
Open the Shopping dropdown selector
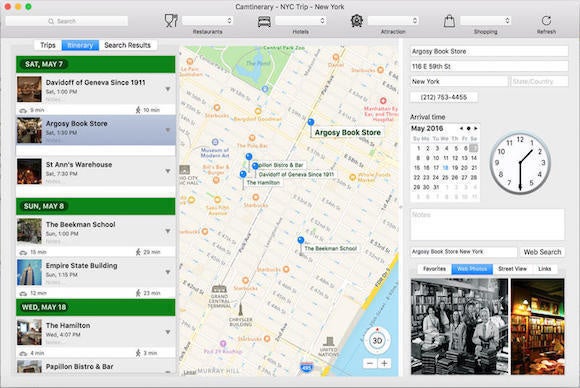tap(486, 21)
